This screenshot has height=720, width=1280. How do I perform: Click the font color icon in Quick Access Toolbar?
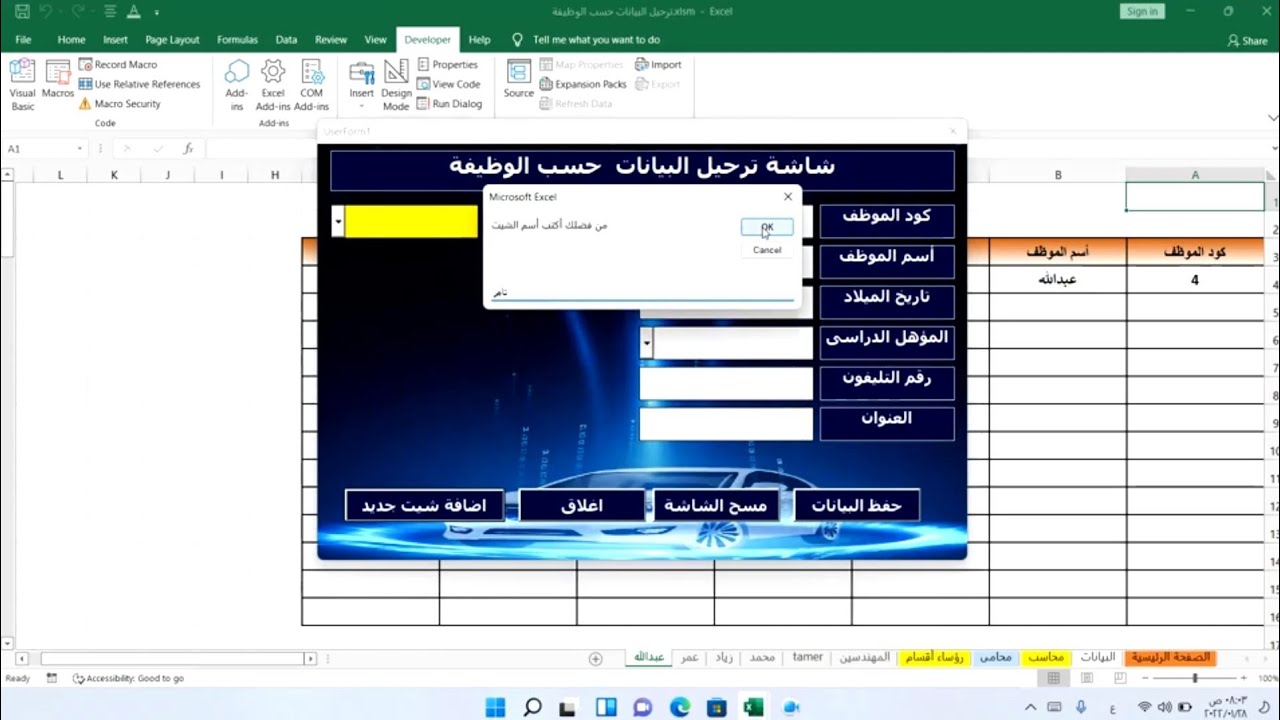(133, 11)
